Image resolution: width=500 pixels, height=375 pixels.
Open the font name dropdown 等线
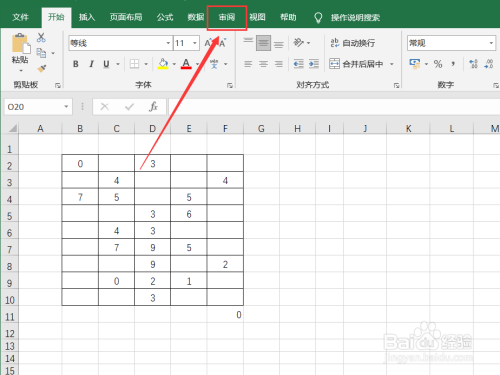168,43
